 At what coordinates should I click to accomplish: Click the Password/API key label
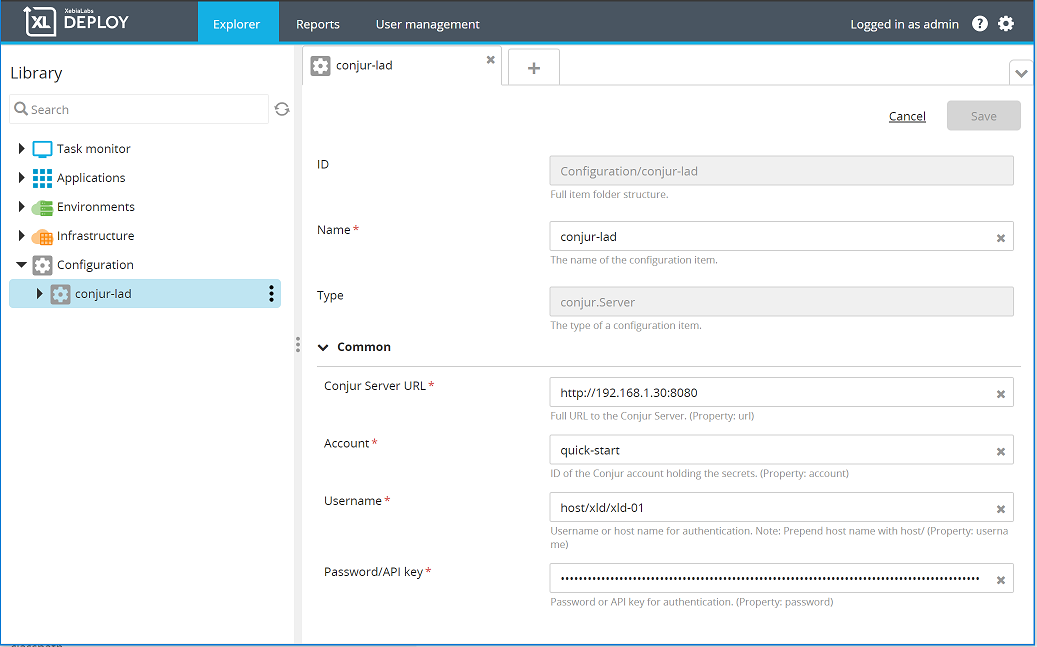point(373,572)
